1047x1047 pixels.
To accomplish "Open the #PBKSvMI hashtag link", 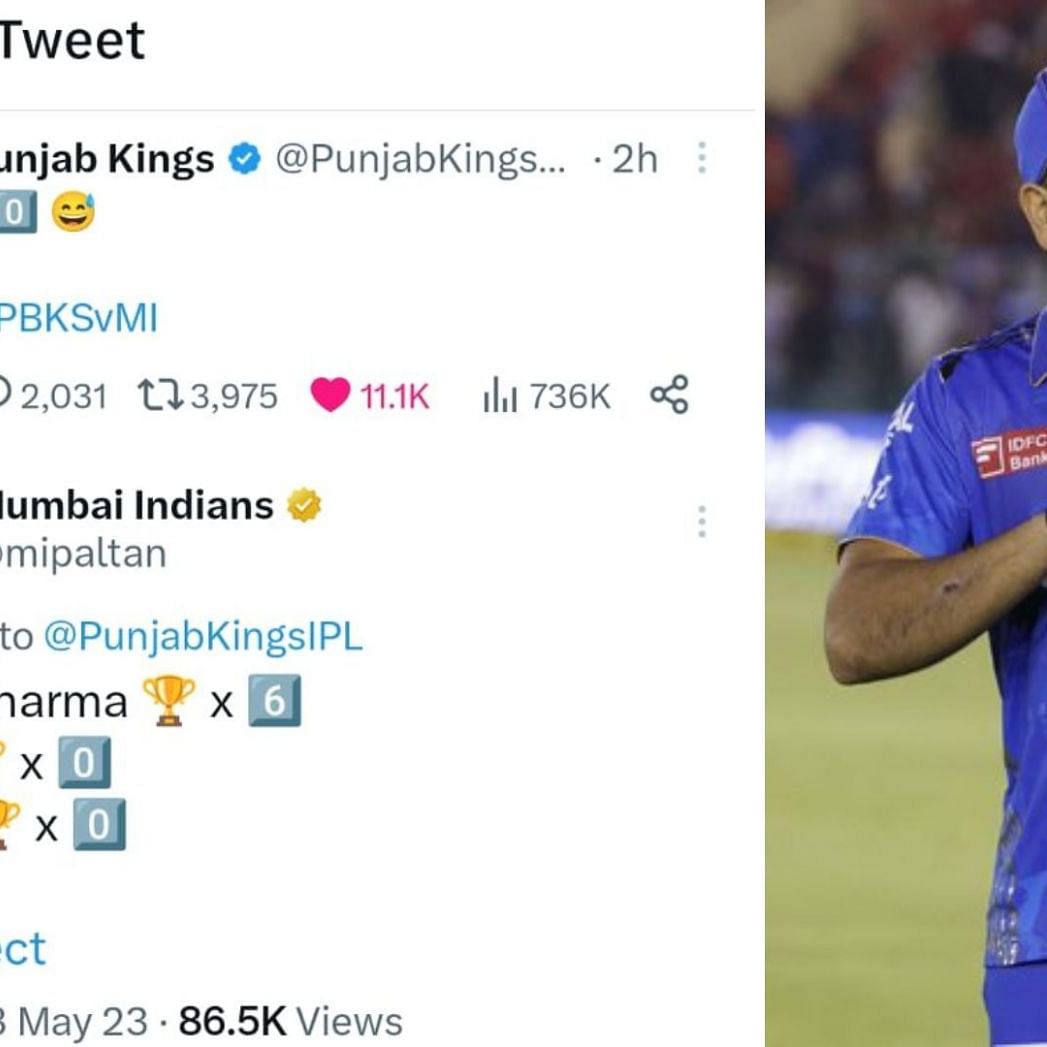I will 78,318.
